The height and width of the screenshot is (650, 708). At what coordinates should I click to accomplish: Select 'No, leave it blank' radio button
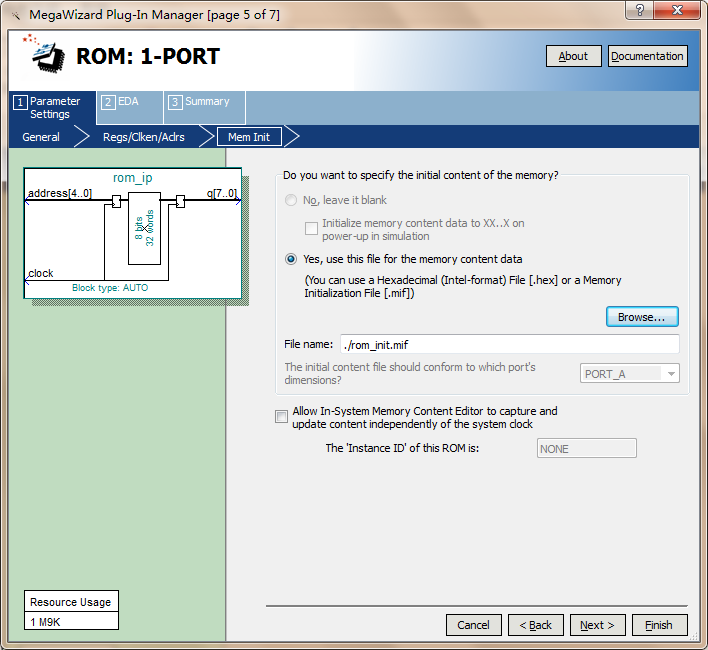(x=291, y=200)
